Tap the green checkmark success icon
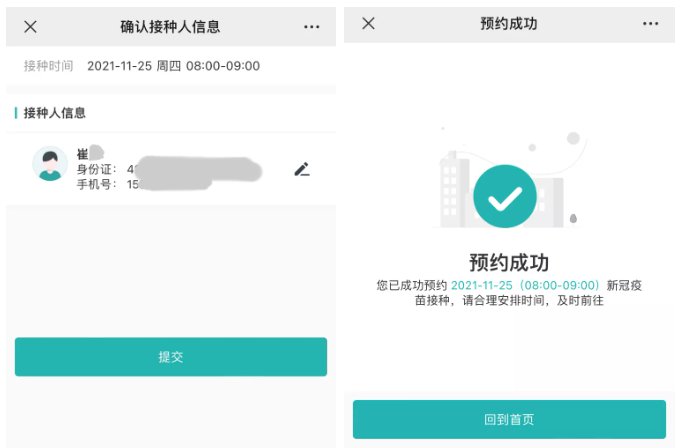The width and height of the screenshot is (681, 448). click(505, 196)
